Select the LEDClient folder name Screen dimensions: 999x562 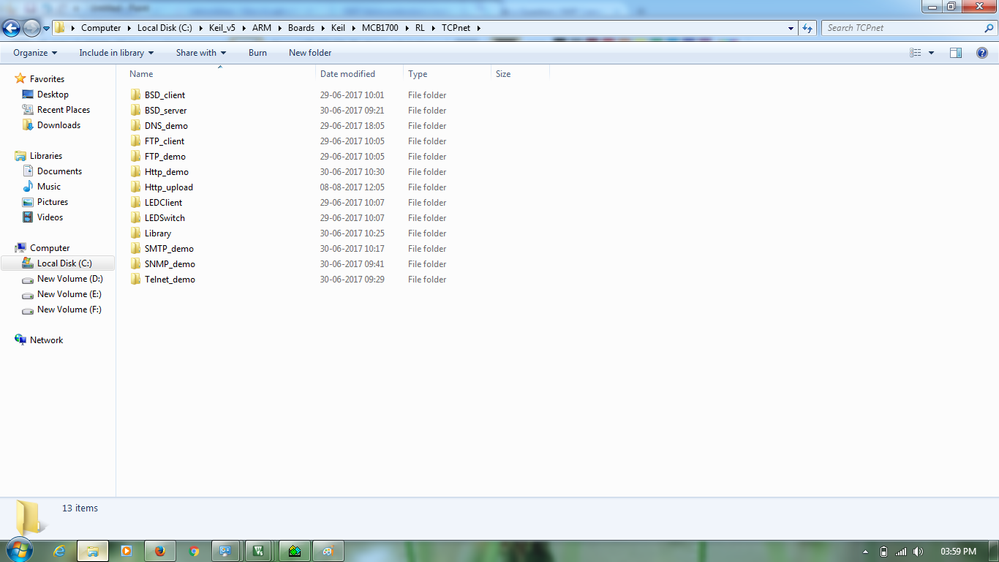[163, 203]
